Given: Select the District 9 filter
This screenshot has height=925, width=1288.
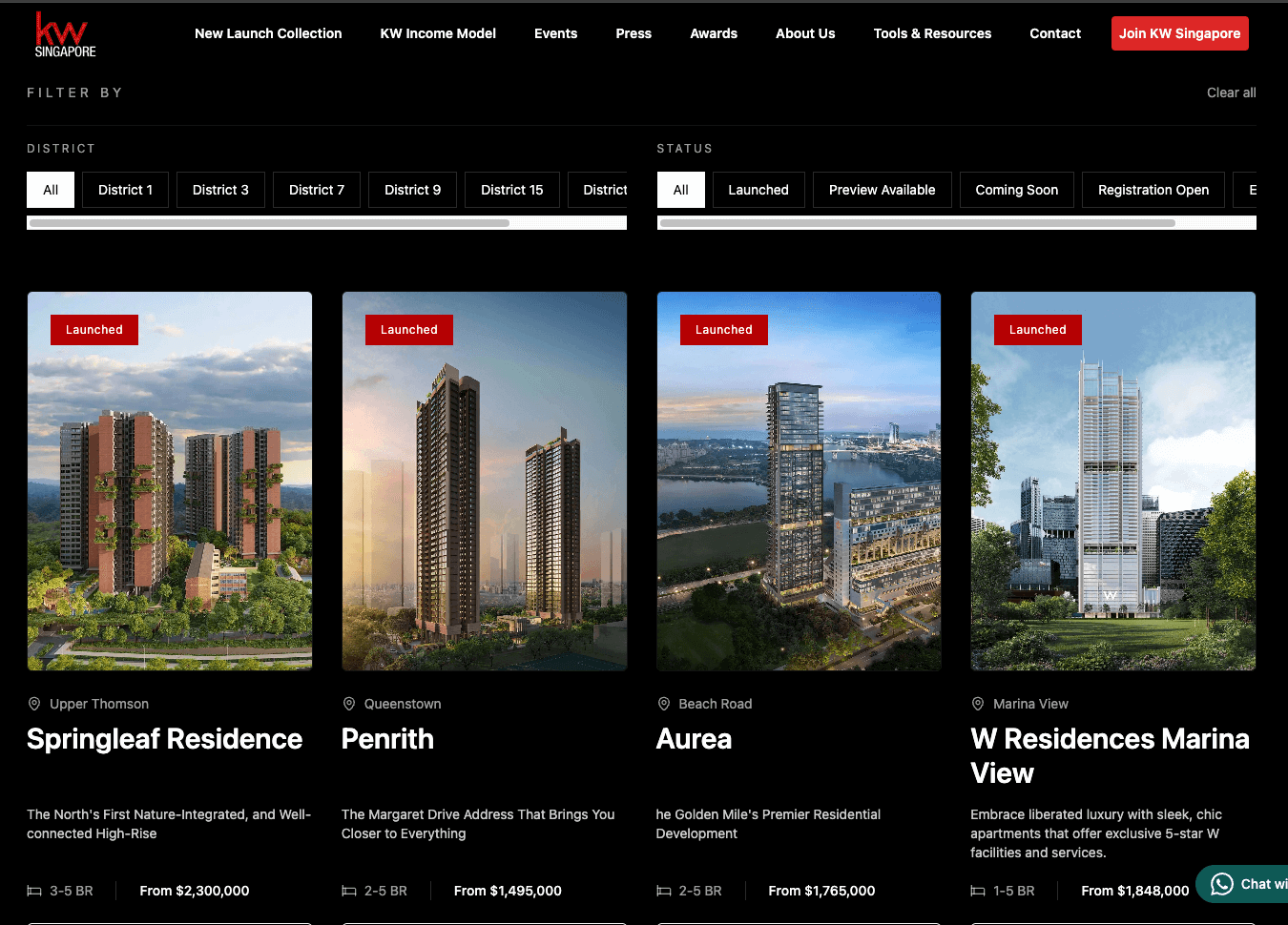Looking at the screenshot, I should click(x=412, y=190).
